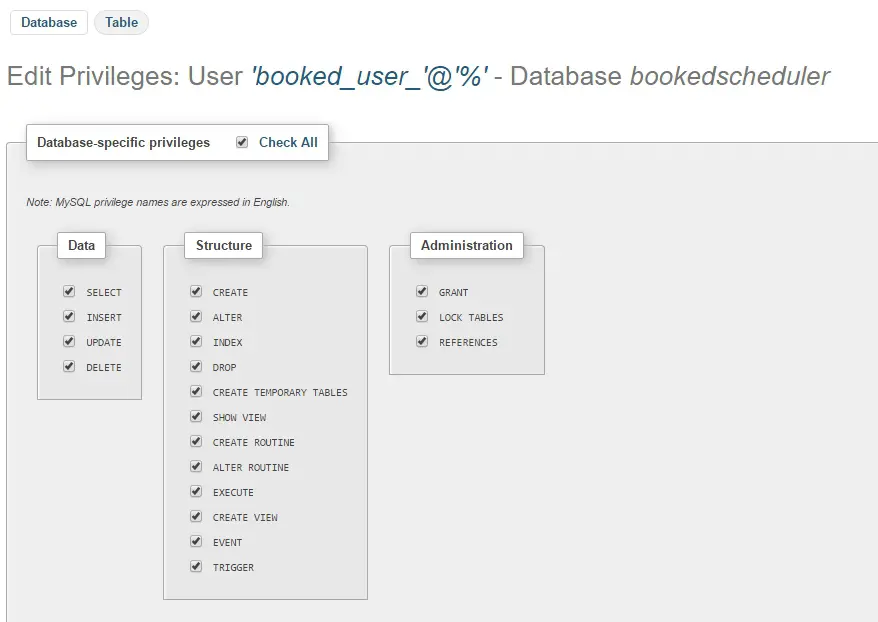Uncheck the INSERT privilege
This screenshot has height=622, width=878.
[69, 316]
